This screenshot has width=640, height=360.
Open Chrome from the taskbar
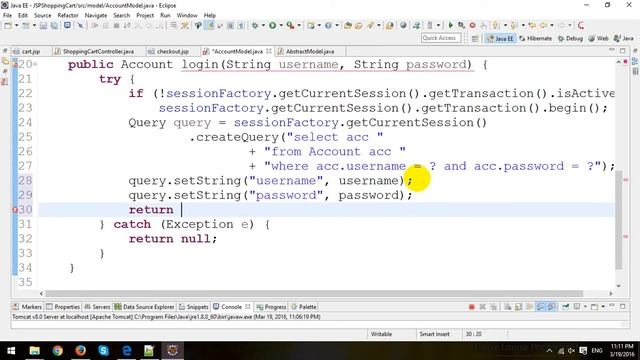coord(58,350)
